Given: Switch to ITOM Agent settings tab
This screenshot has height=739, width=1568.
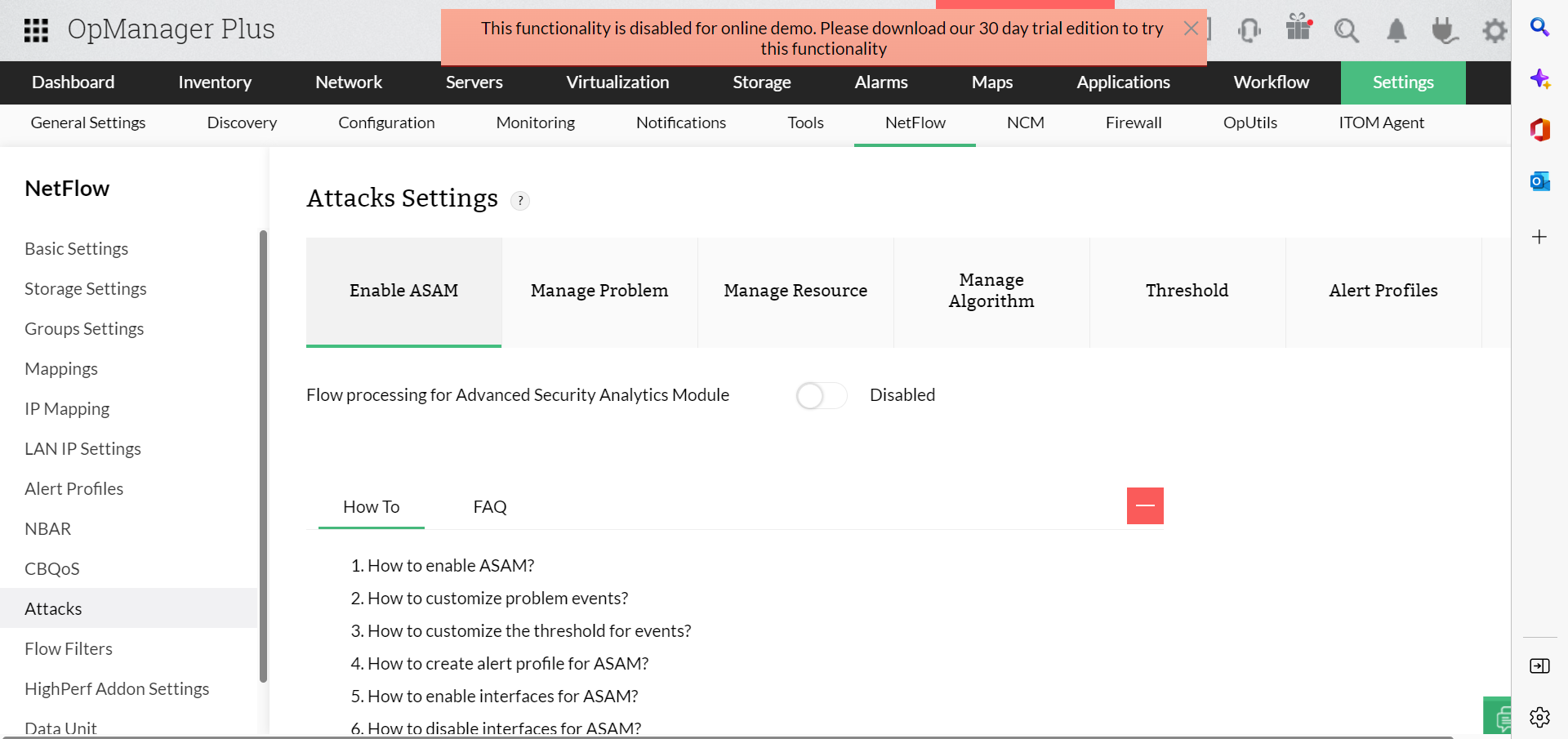Looking at the screenshot, I should coord(1381,123).
